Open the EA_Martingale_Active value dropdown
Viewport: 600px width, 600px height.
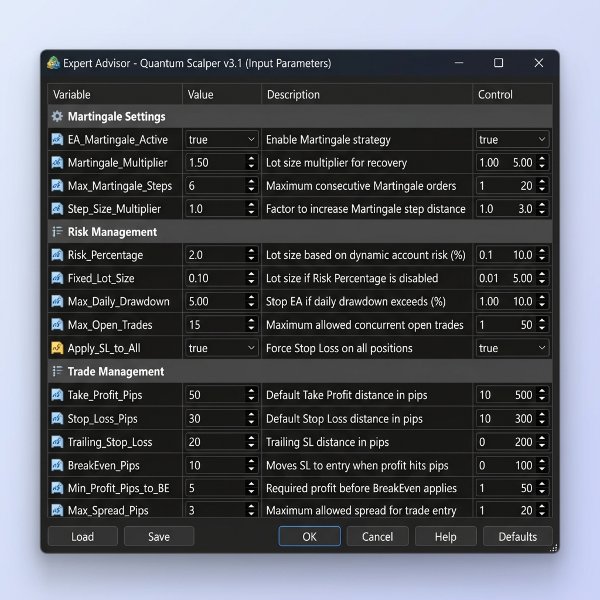coord(221,140)
